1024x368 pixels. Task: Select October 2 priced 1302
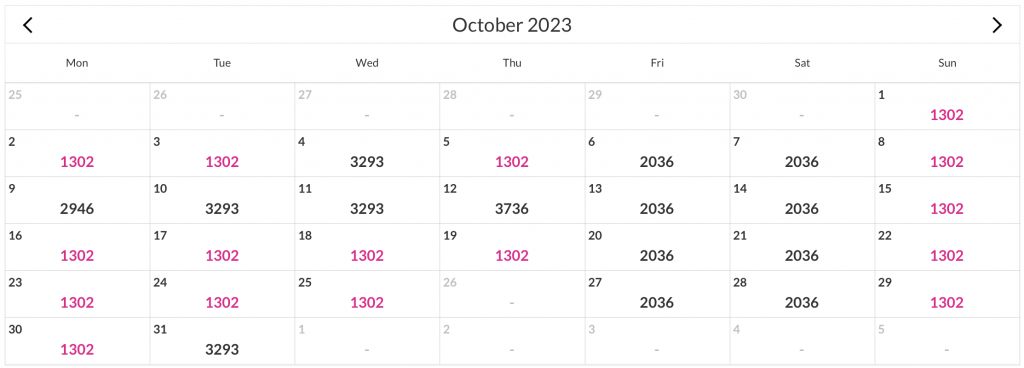[77, 153]
